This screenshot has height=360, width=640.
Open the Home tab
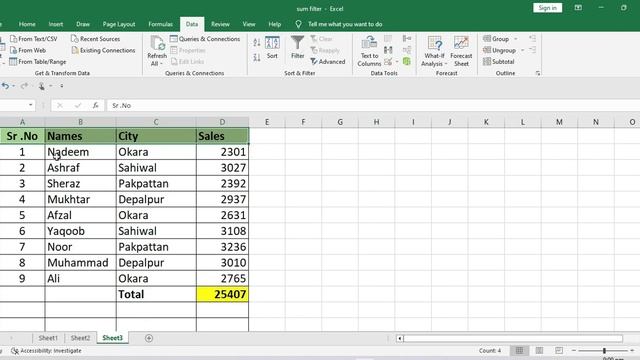[x=27, y=24]
